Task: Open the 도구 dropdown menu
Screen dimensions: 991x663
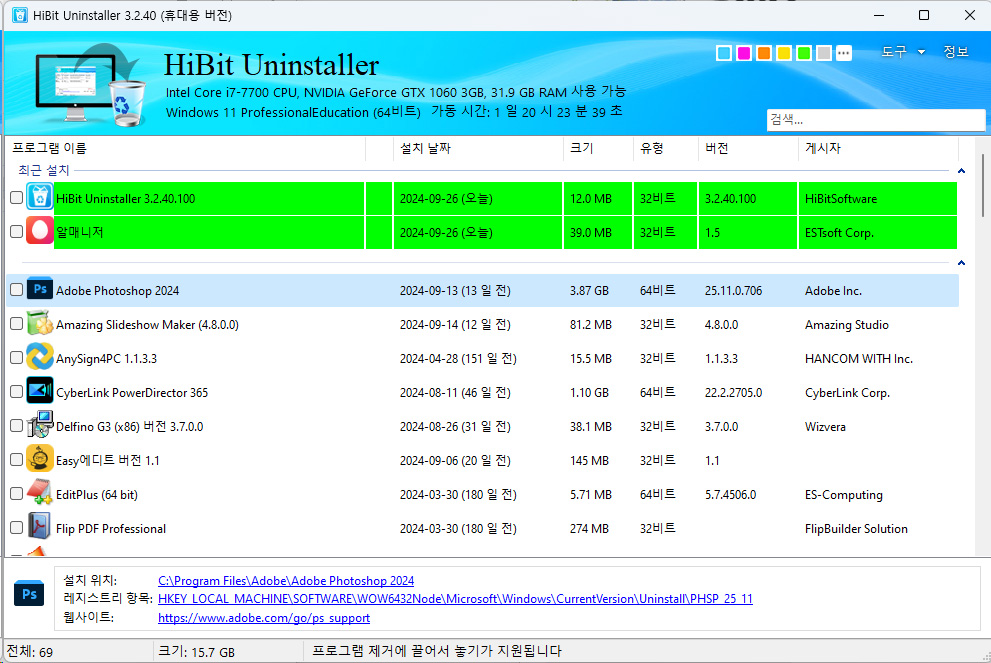Action: [903, 52]
